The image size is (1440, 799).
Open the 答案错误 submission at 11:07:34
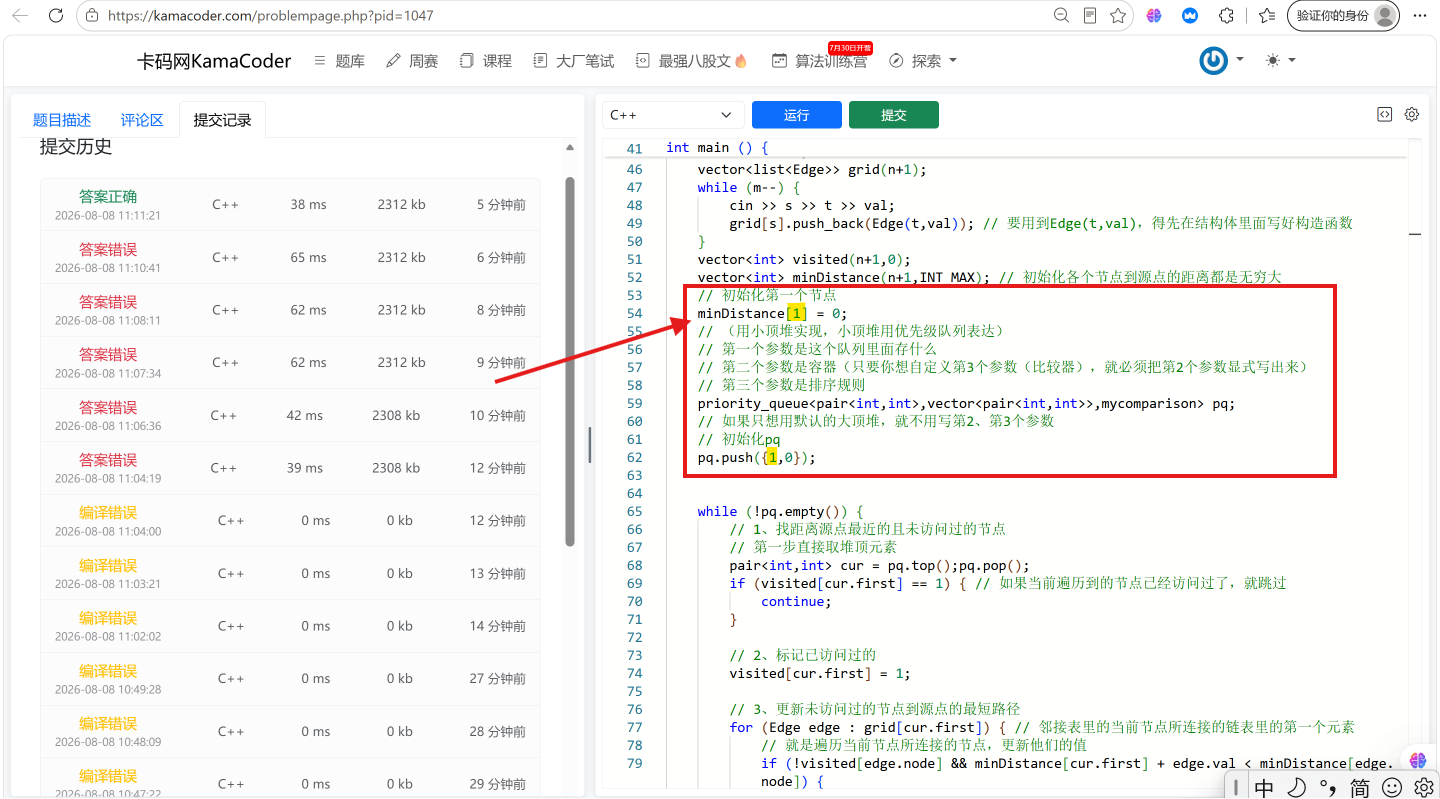pyautogui.click(x=290, y=363)
